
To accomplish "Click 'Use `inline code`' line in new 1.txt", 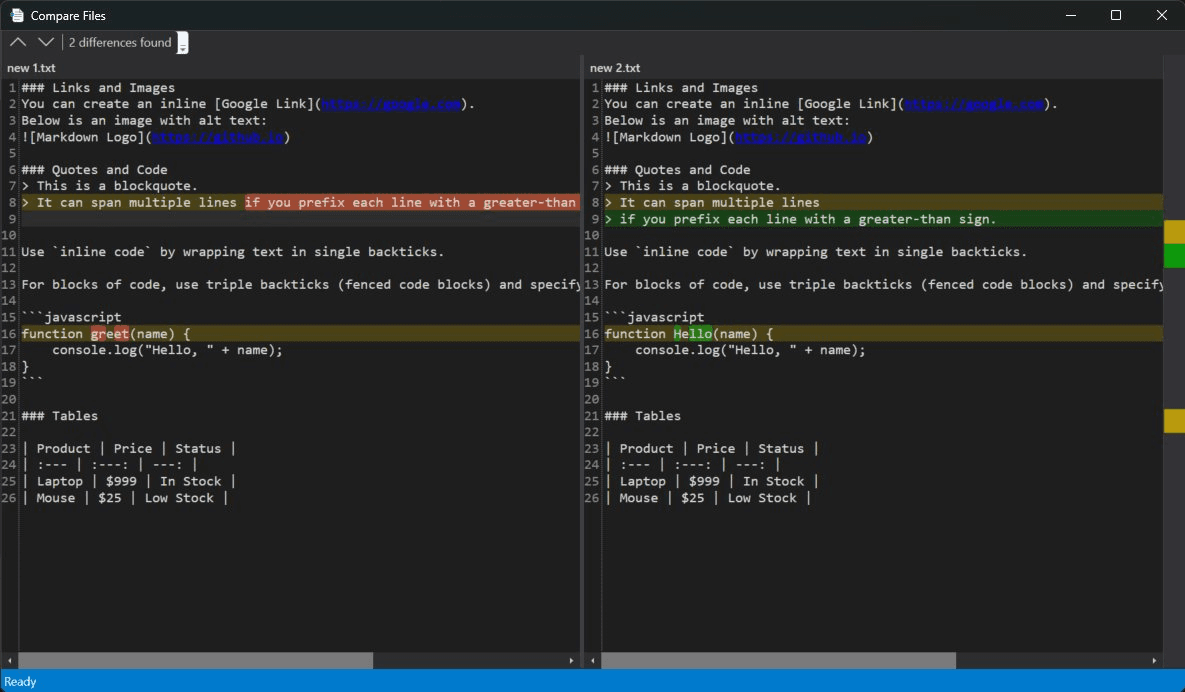I will click(x=233, y=252).
